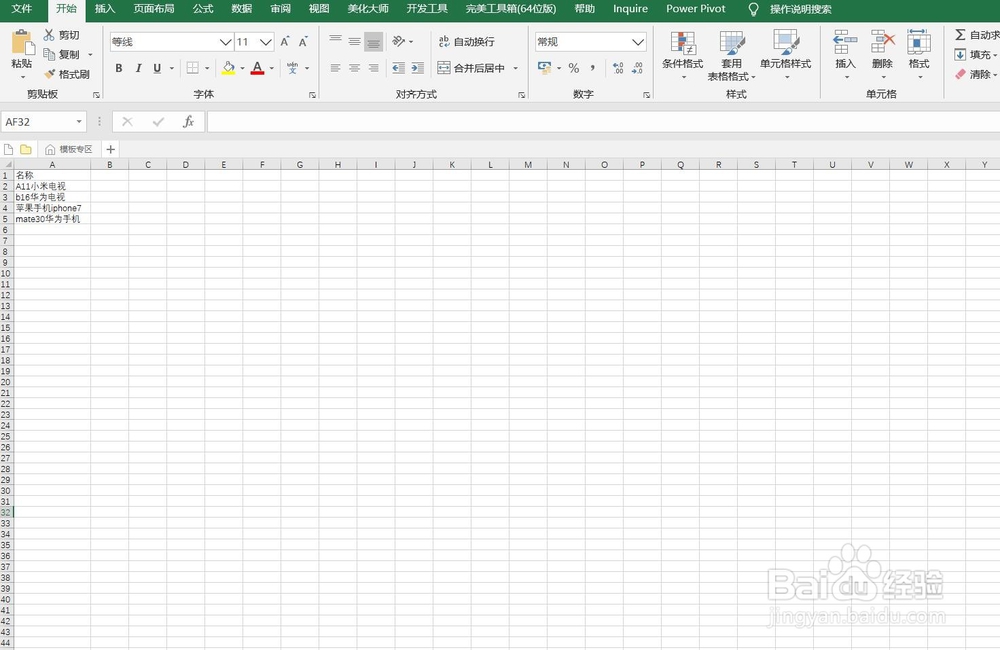Switch to the Power Pivot tab
Screen dimensions: 1000x650
(x=696, y=9)
